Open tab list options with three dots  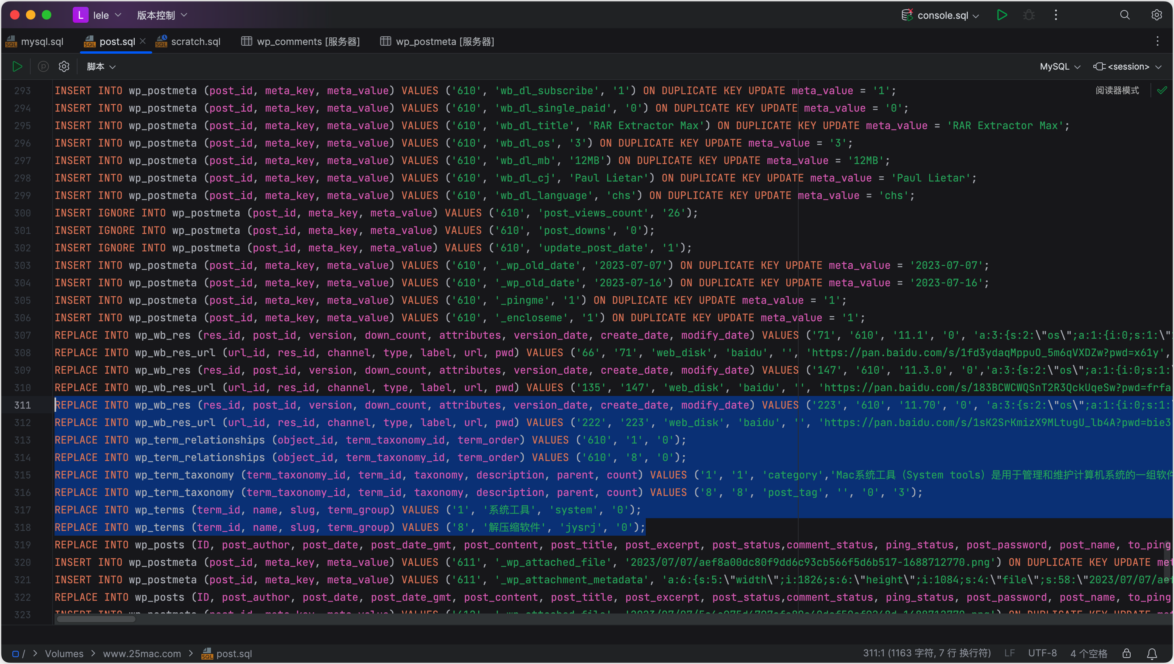pos(1157,41)
